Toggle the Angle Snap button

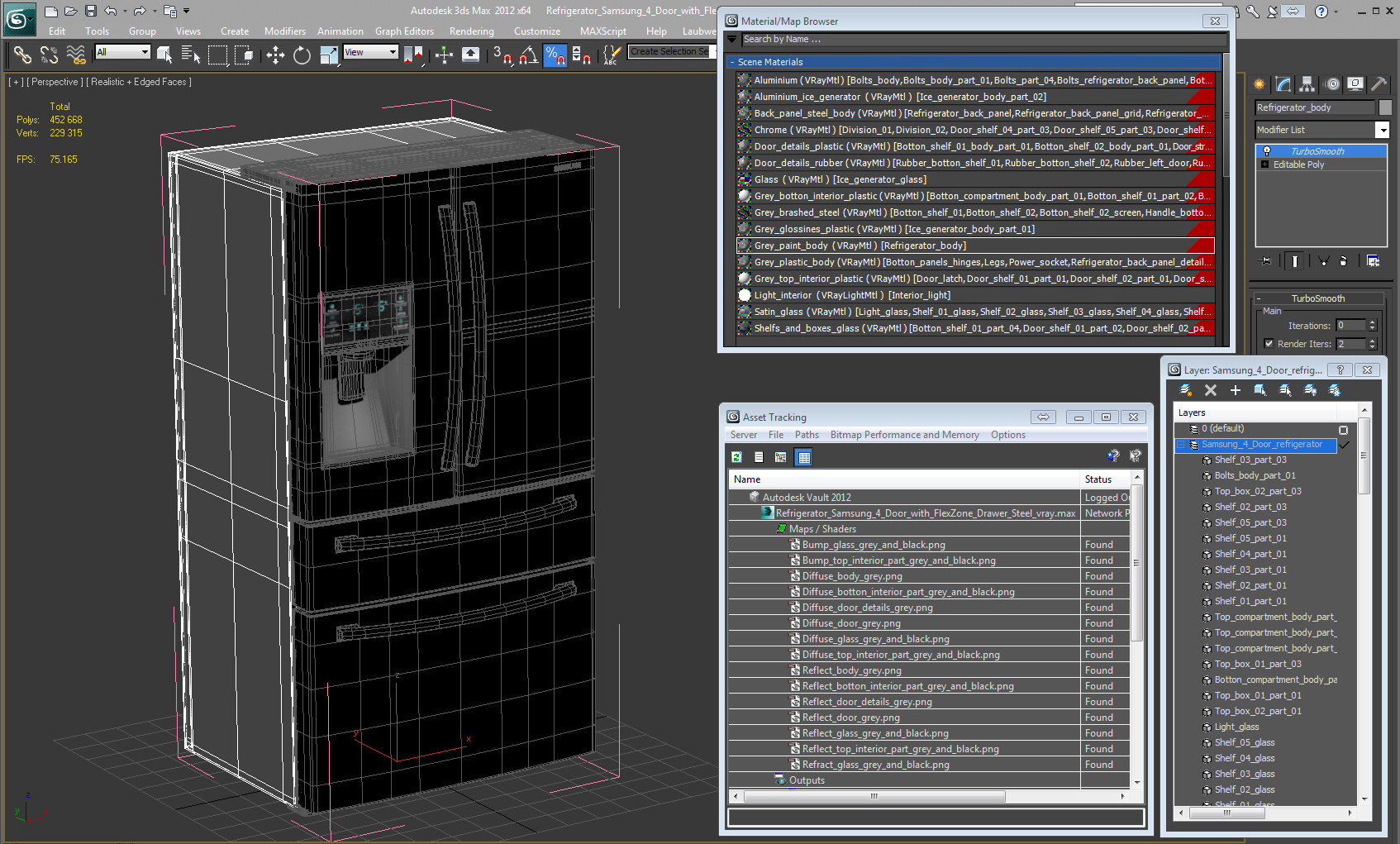point(528,55)
